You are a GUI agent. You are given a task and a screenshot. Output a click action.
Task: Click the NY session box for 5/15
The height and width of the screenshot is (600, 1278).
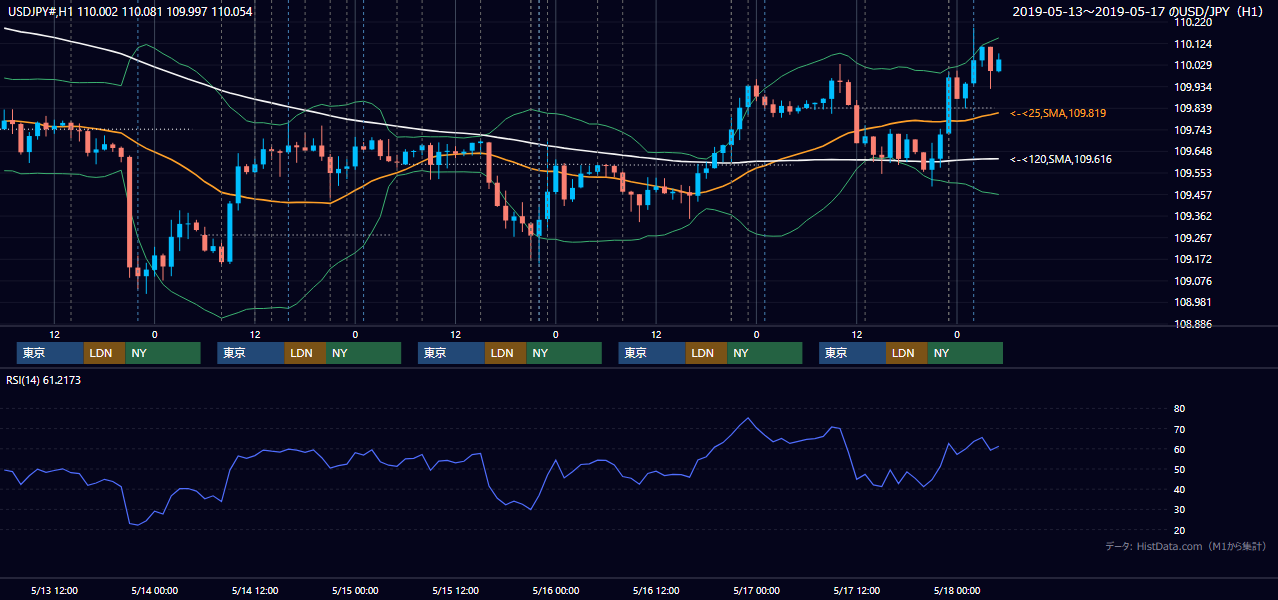coord(564,353)
